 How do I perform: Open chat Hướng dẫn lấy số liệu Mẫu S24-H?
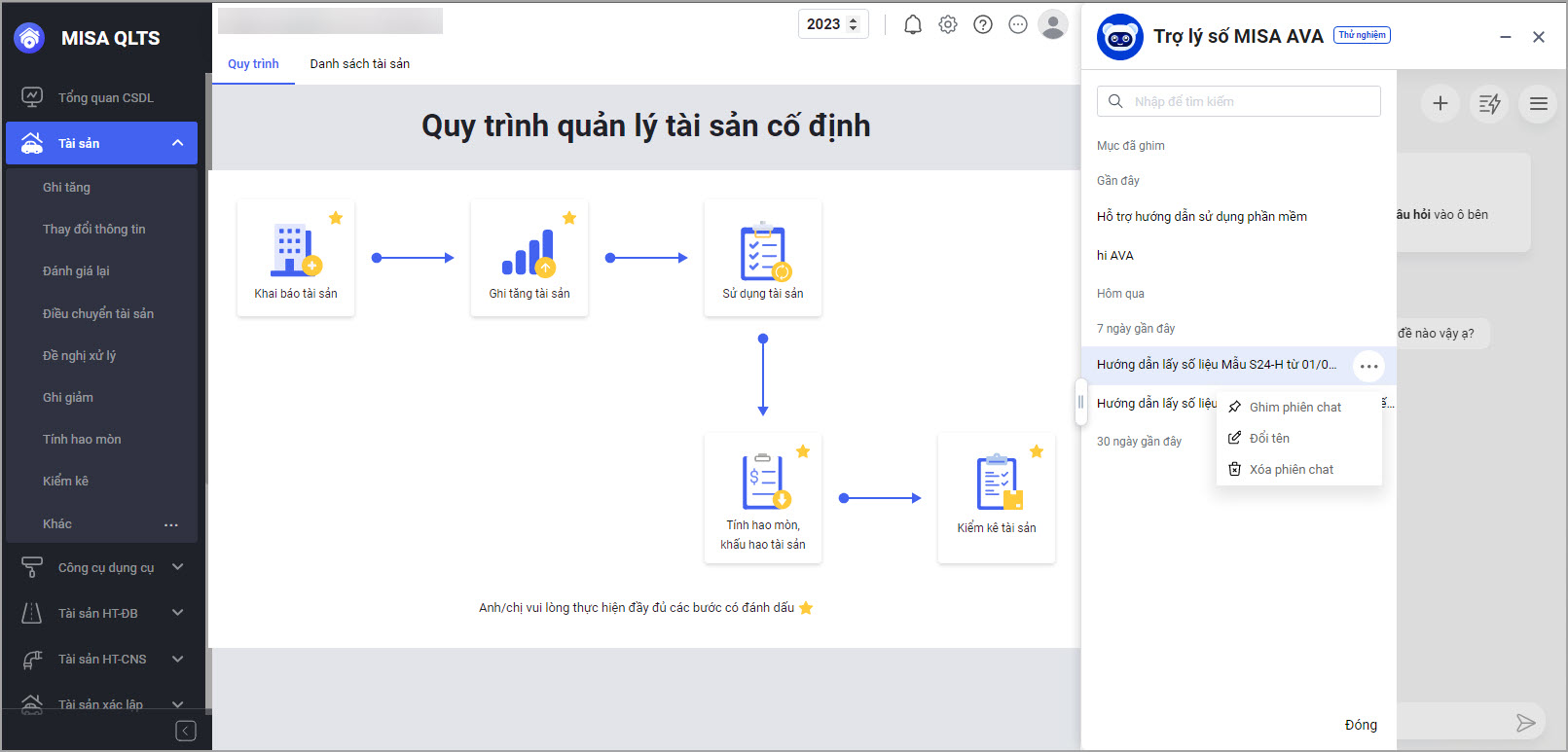click(1217, 365)
